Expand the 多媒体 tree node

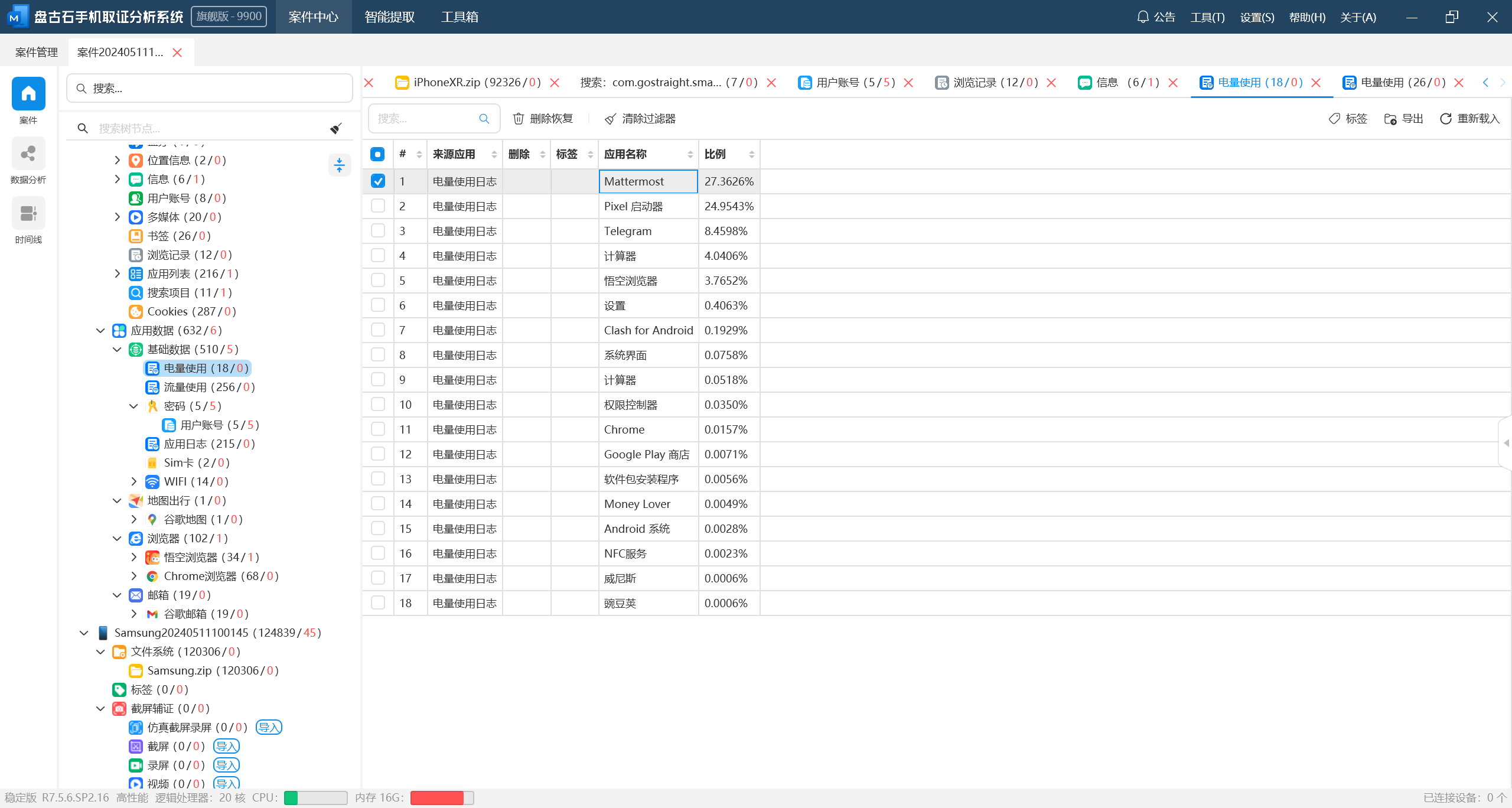[117, 217]
